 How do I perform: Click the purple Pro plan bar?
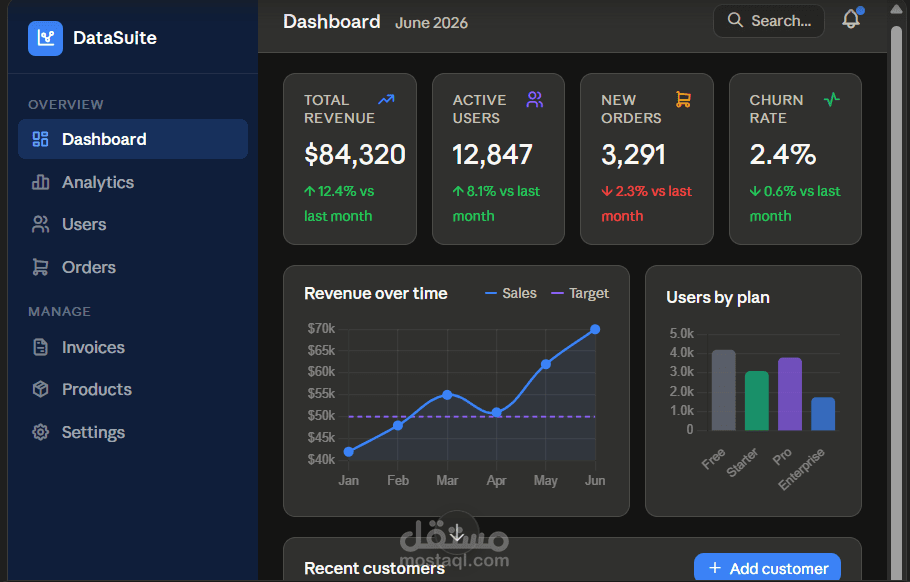coord(790,394)
